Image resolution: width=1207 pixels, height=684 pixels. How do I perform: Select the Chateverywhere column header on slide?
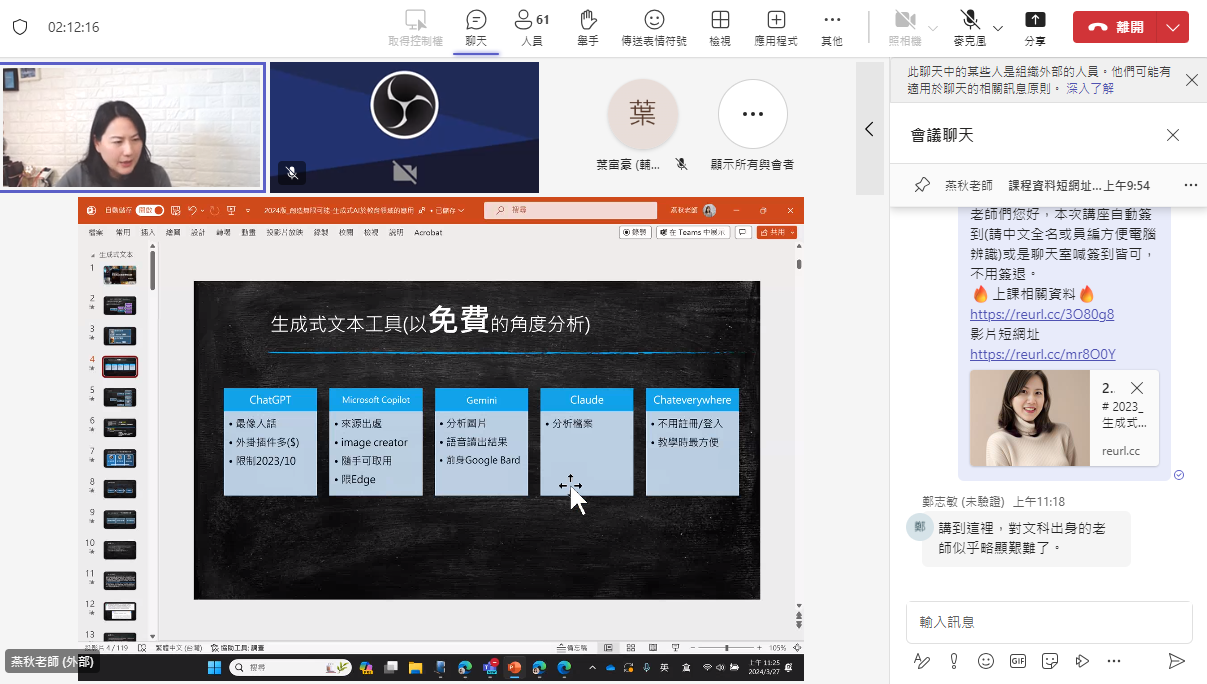point(692,399)
